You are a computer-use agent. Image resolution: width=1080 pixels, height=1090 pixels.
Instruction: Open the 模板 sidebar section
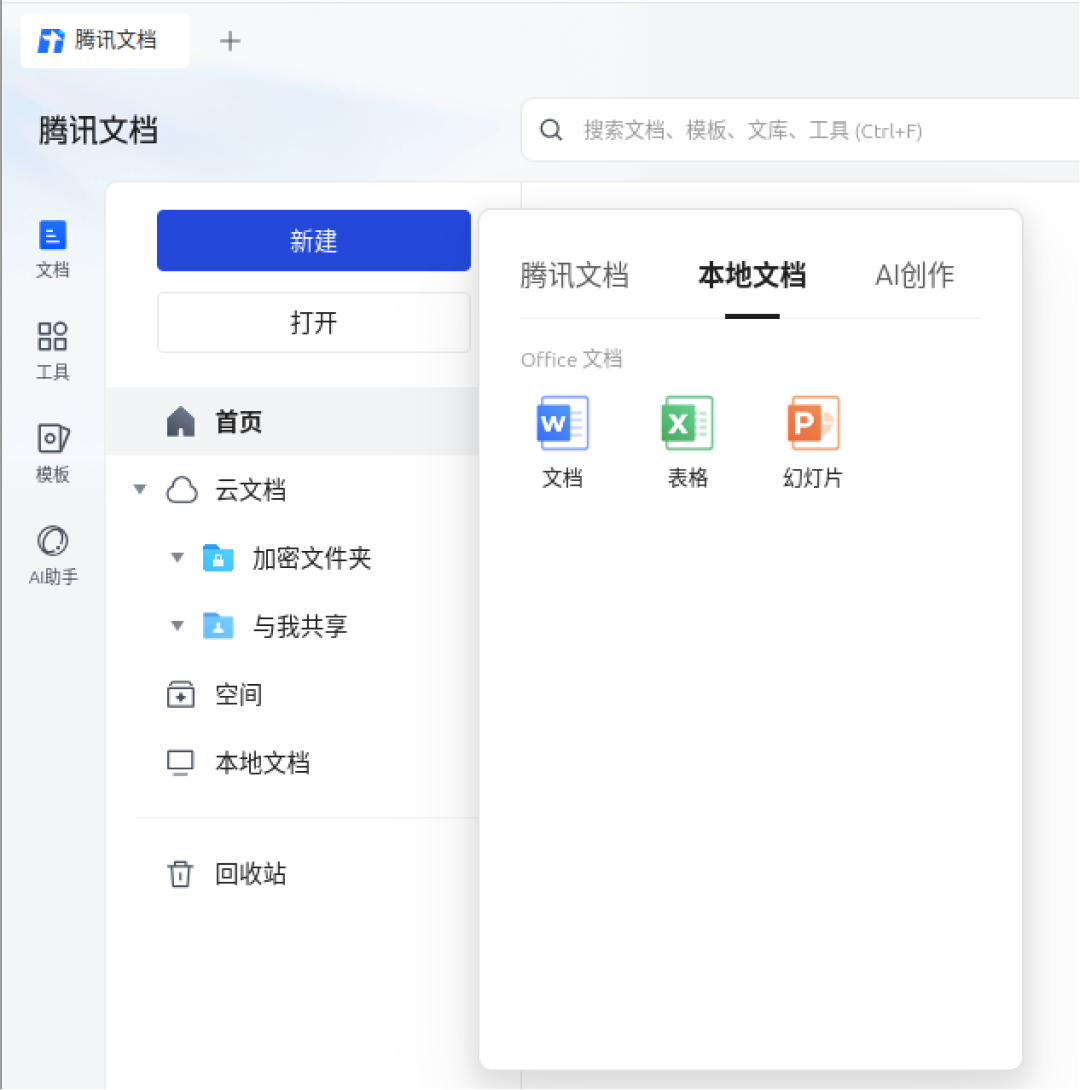(53, 453)
